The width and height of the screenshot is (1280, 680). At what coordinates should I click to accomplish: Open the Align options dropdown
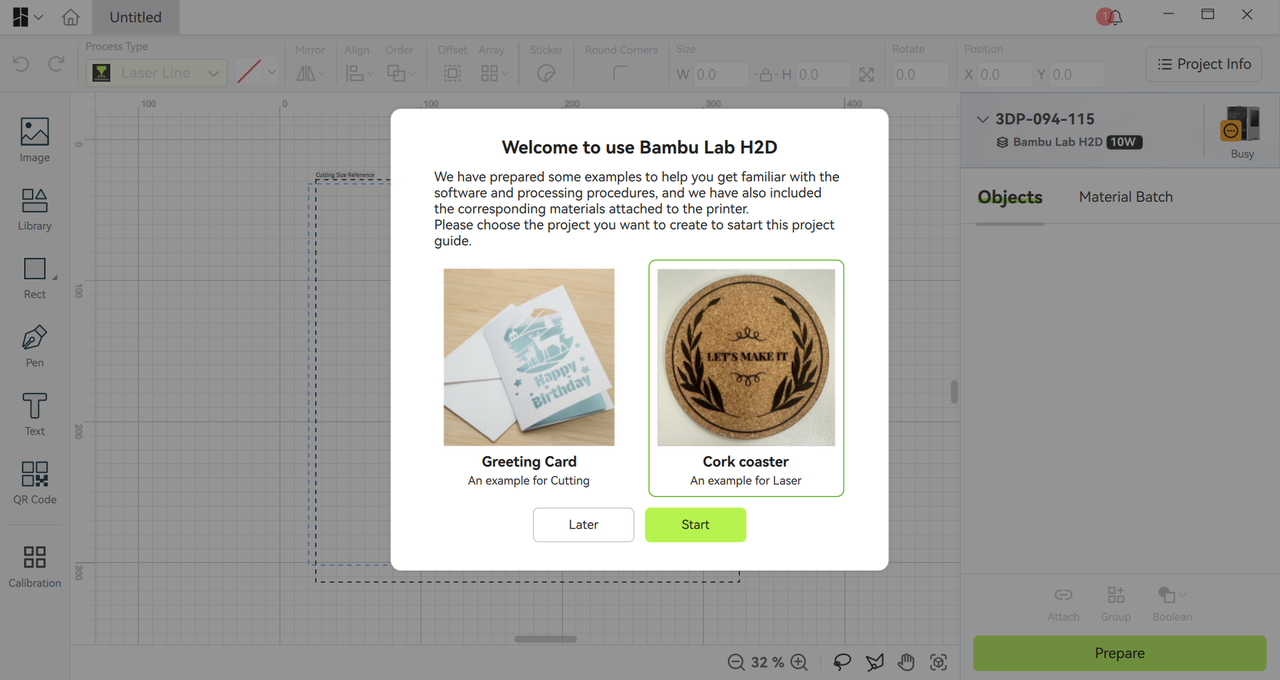click(x=359, y=73)
